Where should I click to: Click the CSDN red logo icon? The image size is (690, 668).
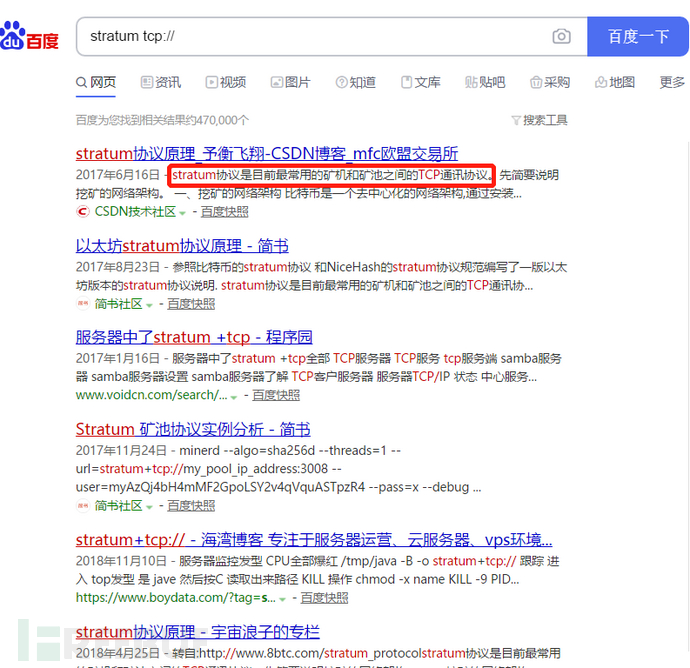[x=82, y=212]
